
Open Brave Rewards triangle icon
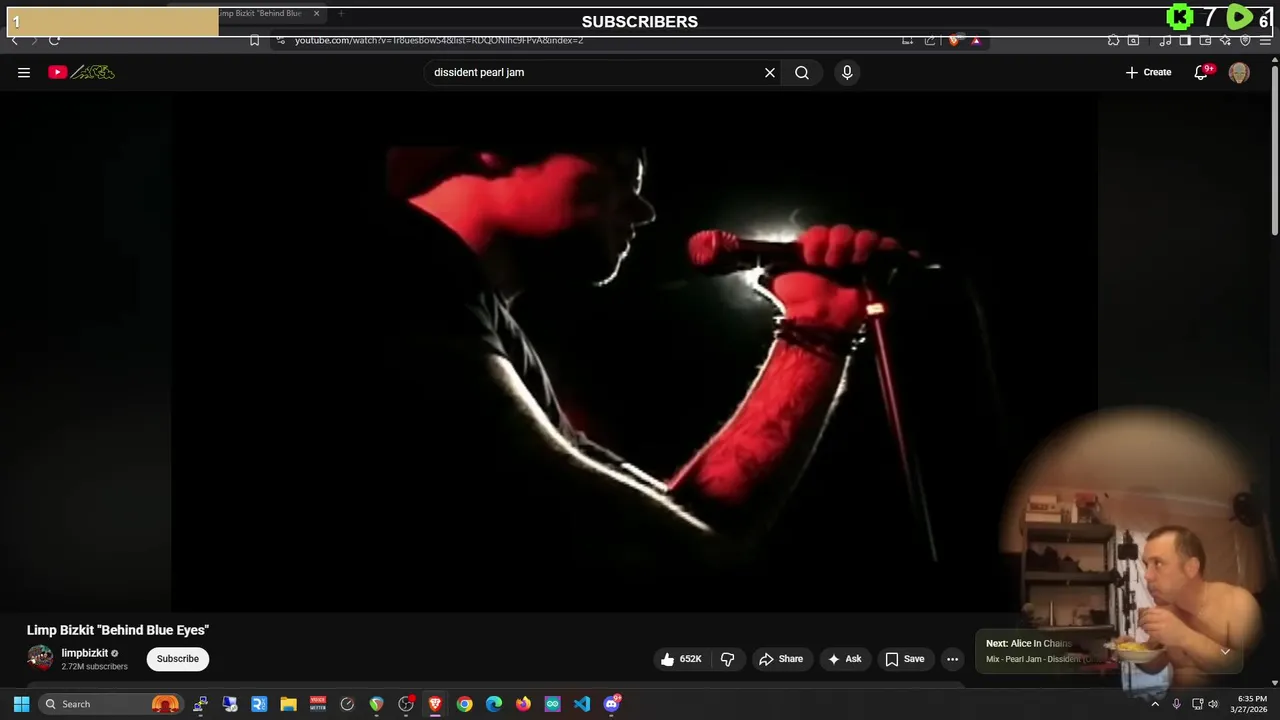(976, 40)
